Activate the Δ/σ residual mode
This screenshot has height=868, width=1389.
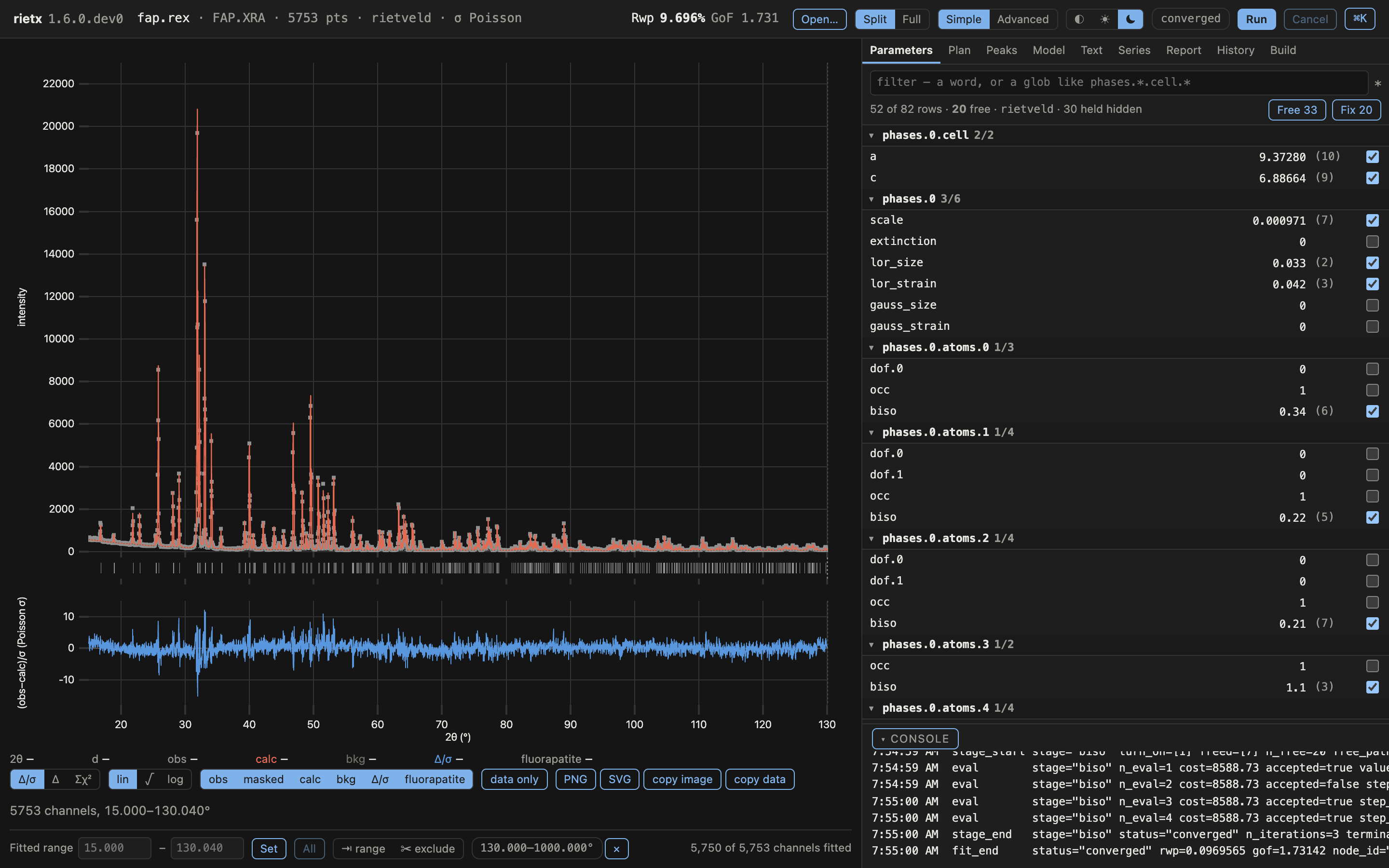27,779
